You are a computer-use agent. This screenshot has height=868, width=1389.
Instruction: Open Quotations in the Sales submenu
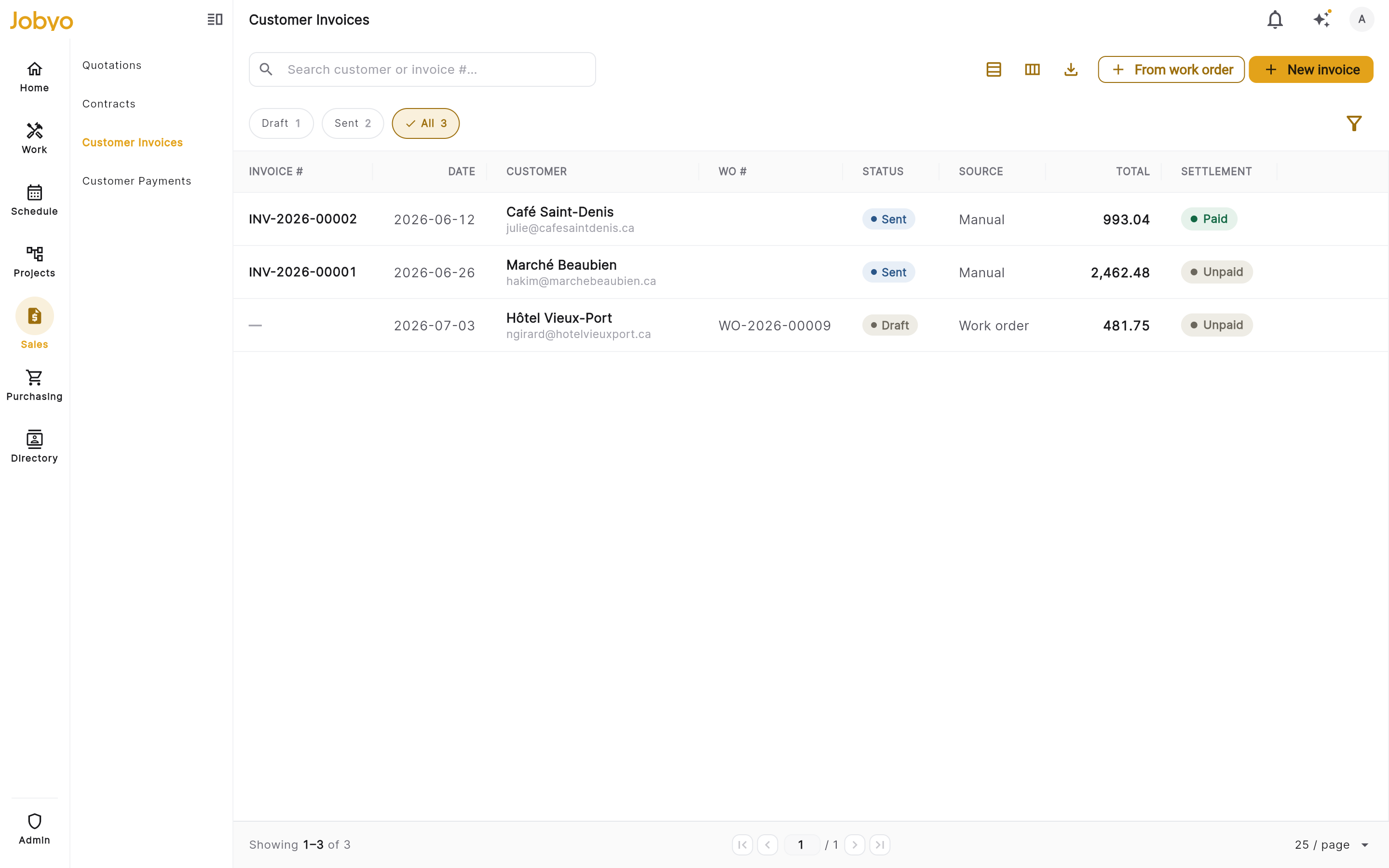coord(112,66)
